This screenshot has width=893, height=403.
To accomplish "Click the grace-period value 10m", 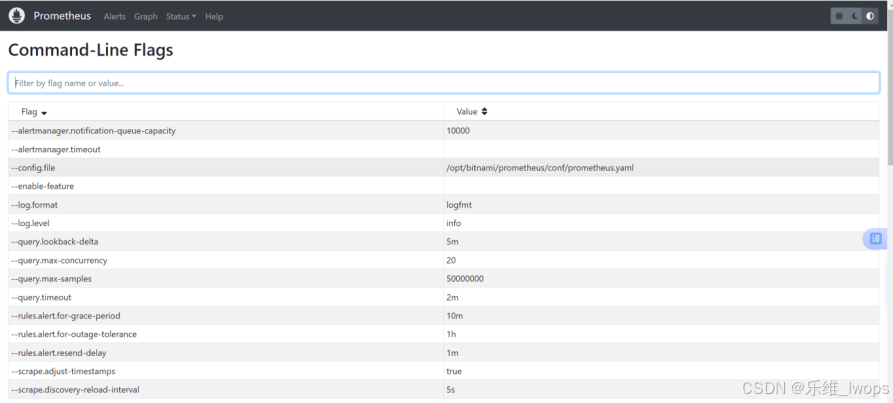I will click(454, 316).
